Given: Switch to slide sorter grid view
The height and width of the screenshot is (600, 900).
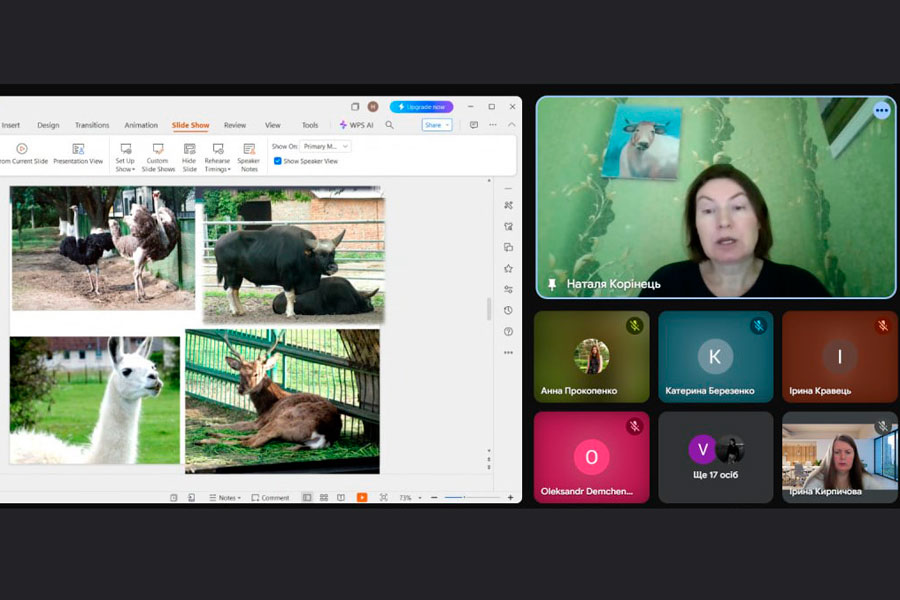Looking at the screenshot, I should [324, 497].
